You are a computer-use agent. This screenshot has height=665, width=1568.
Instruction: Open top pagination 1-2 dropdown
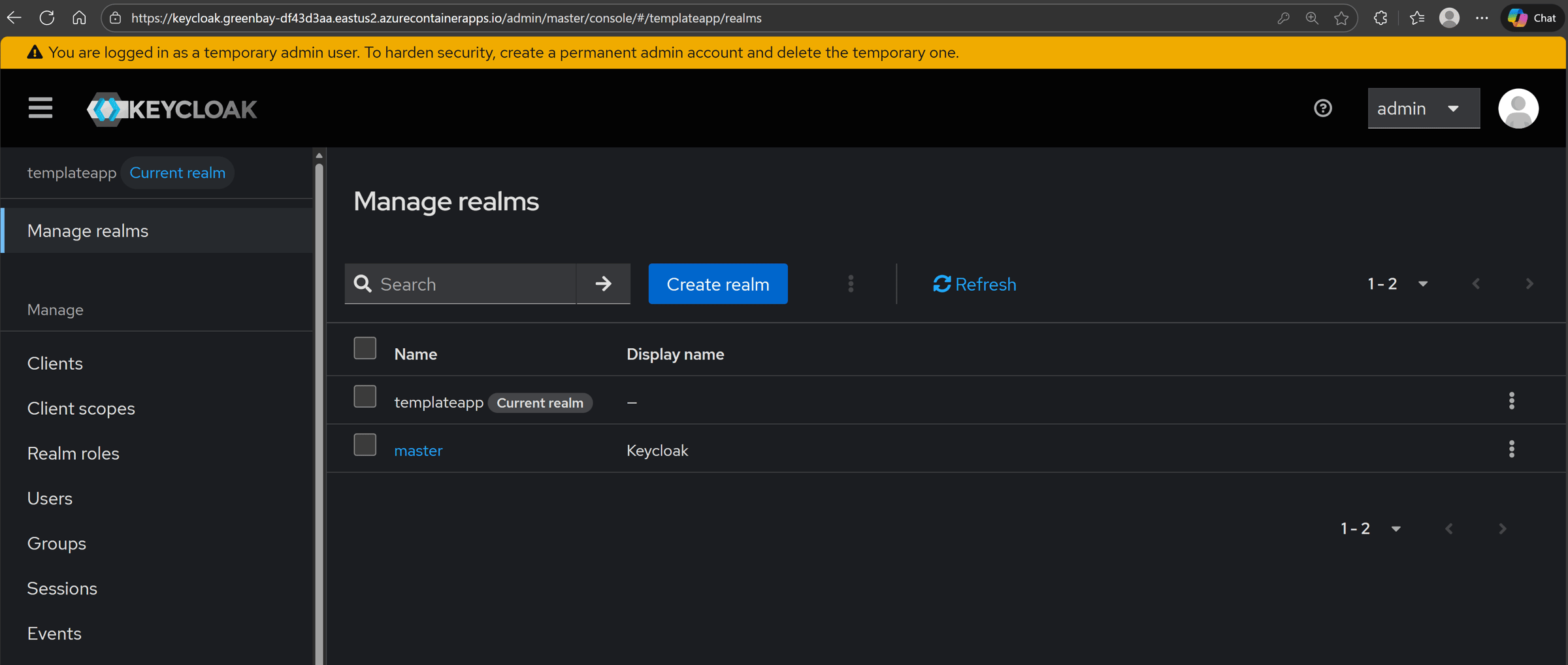pyautogui.click(x=1397, y=284)
